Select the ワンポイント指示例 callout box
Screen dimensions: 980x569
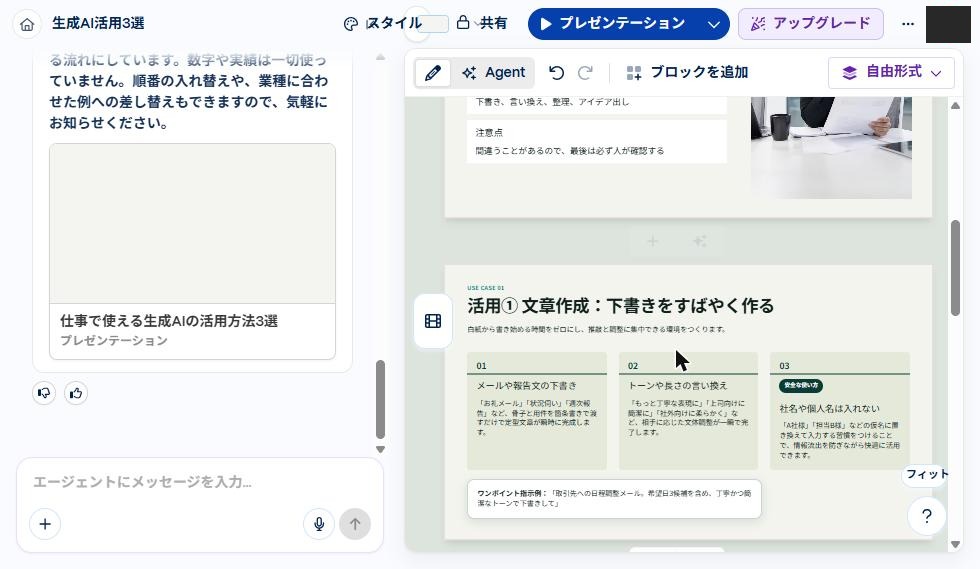[614, 499]
